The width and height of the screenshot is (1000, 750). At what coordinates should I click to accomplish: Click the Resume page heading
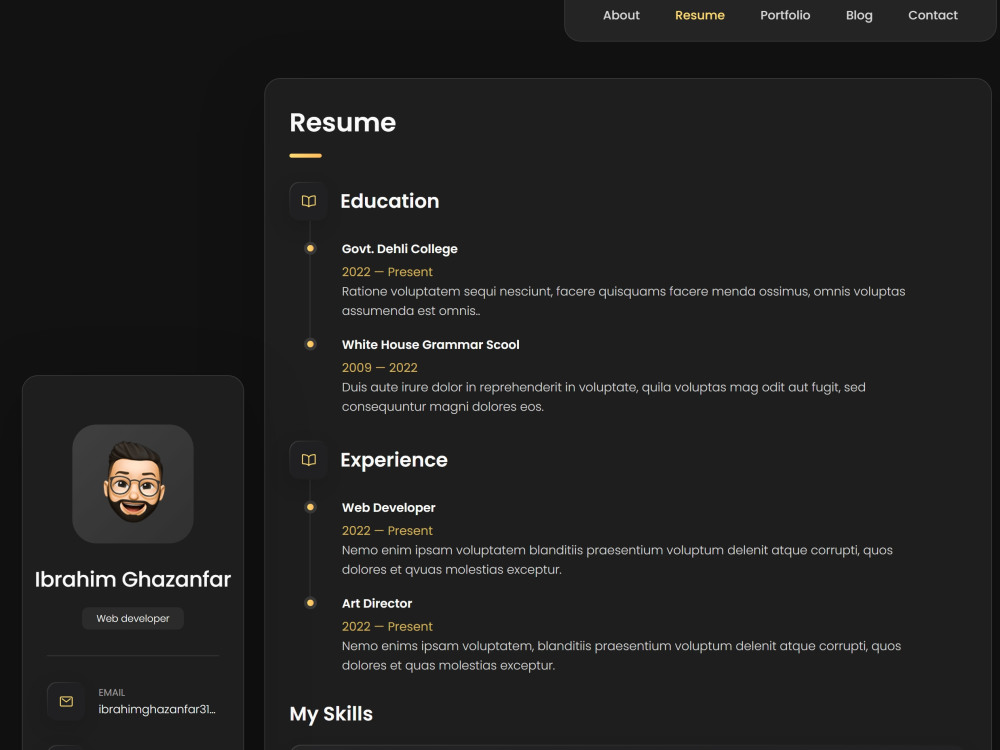click(342, 122)
